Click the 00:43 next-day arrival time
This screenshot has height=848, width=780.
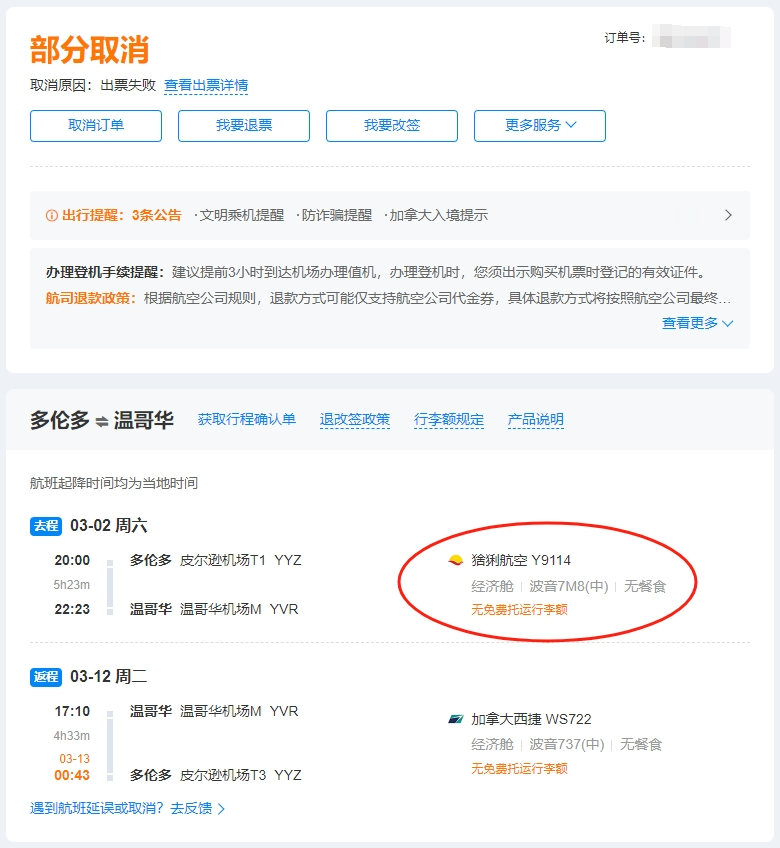tap(72, 775)
